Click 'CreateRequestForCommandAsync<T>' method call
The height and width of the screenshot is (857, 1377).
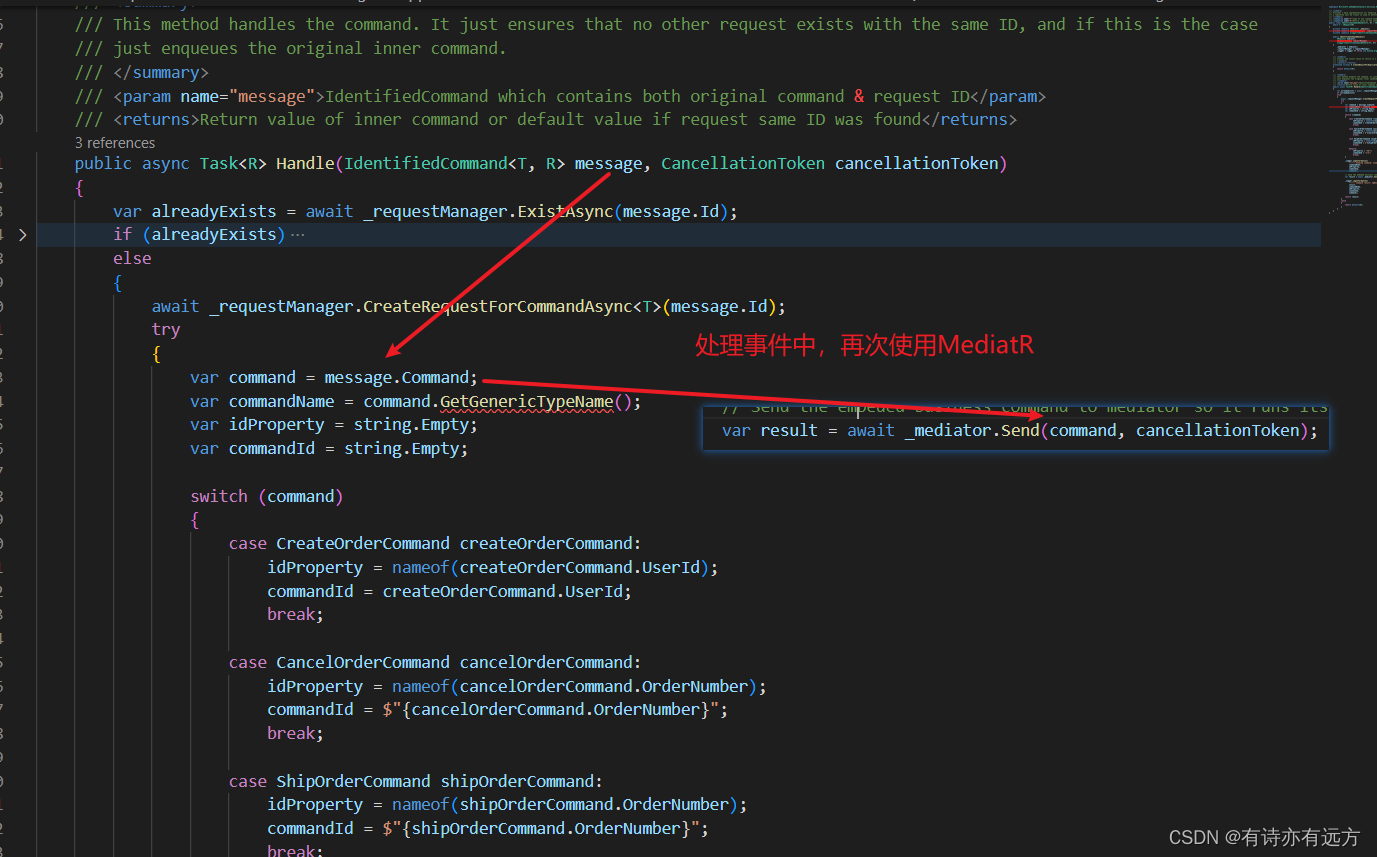tap(512, 306)
